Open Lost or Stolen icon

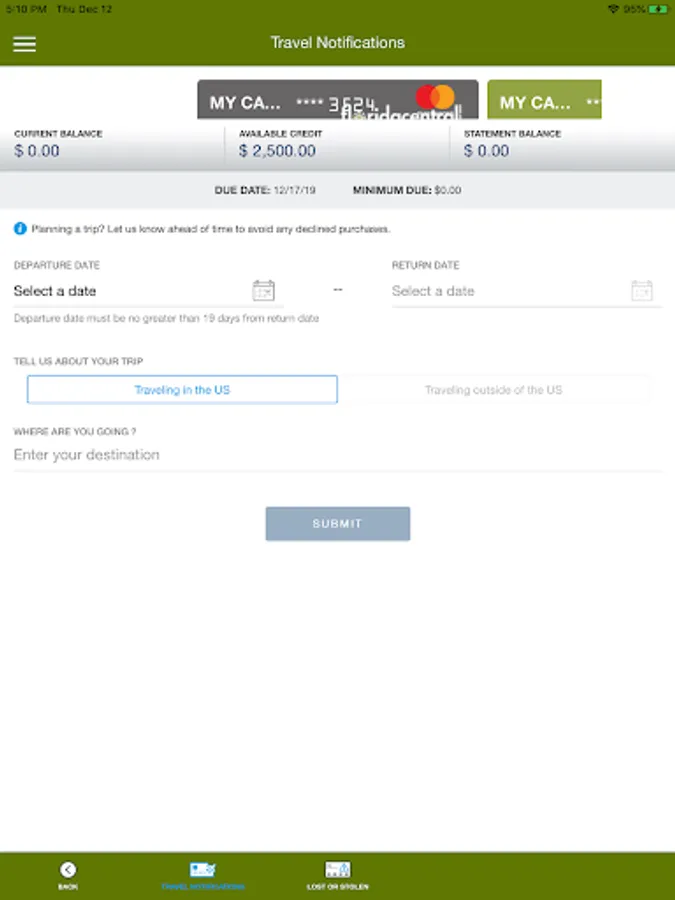(x=338, y=869)
